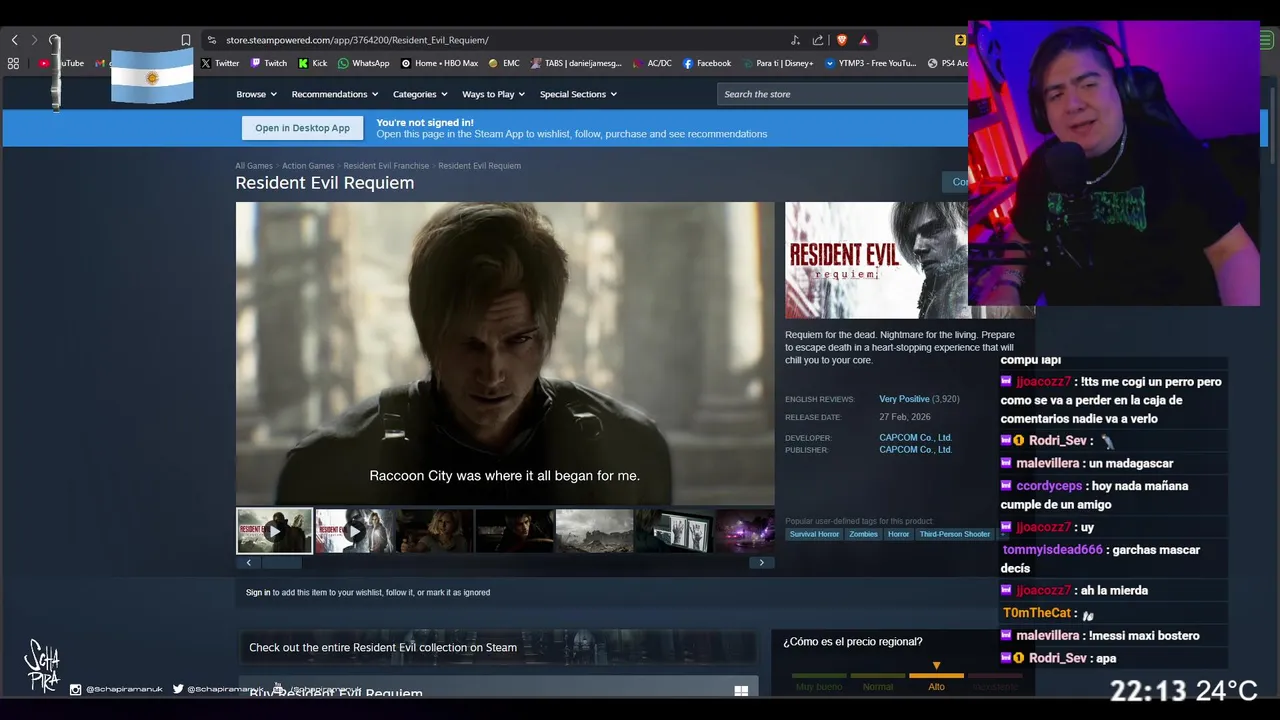
Task: Open the Home HBO Max bookmark
Action: (x=439, y=63)
